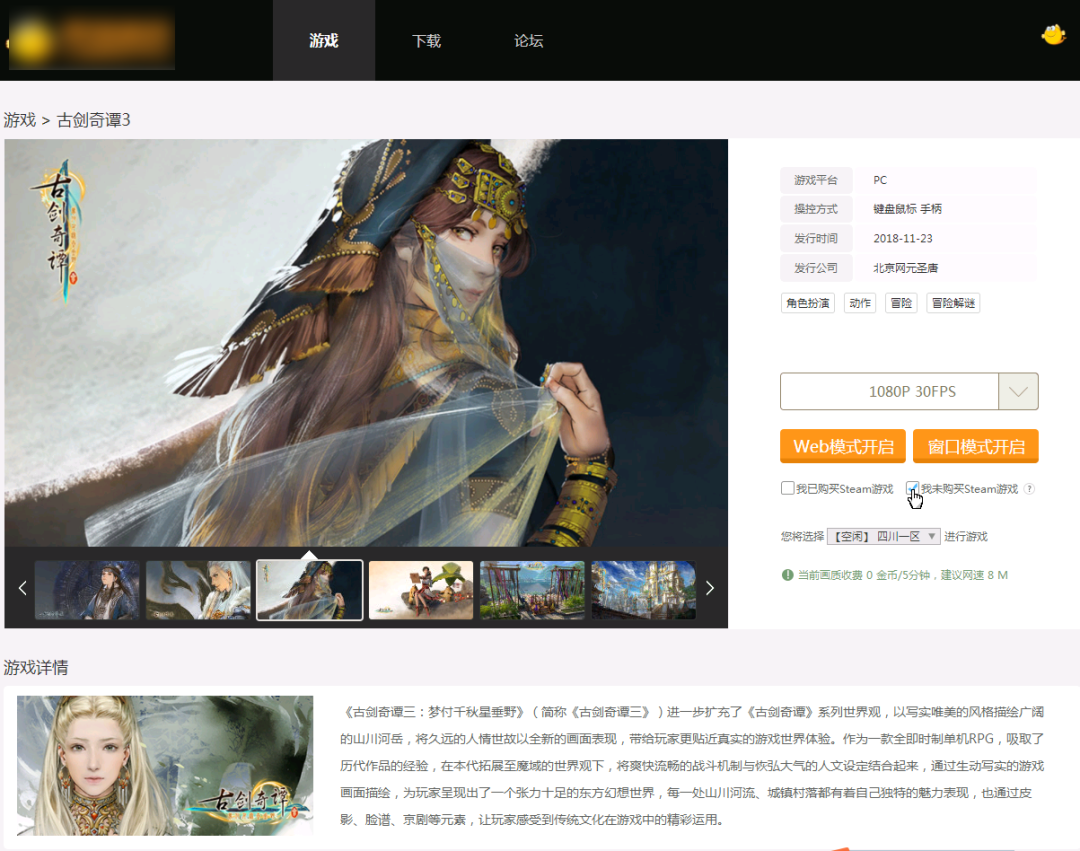Open the user avatar icon at top right
1080x851 pixels.
tap(1053, 34)
